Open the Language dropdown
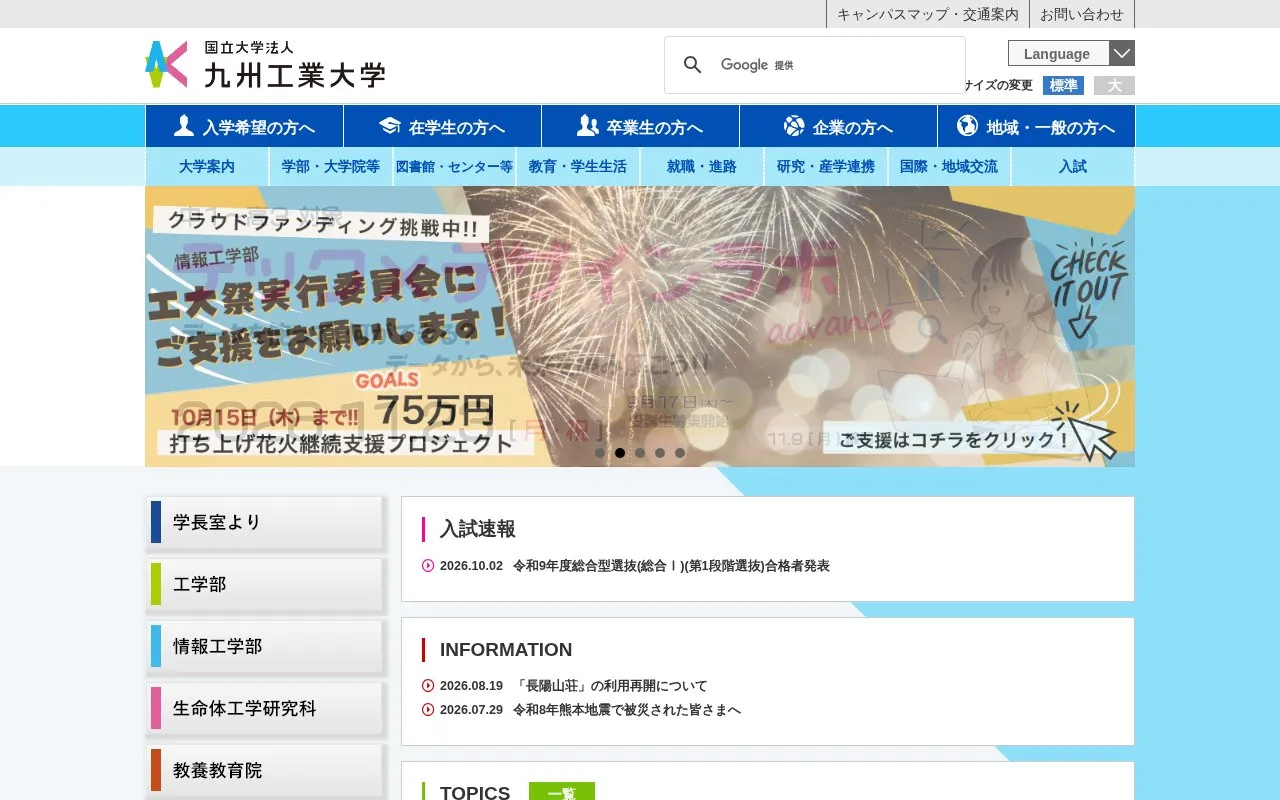The image size is (1280, 800). point(1071,53)
